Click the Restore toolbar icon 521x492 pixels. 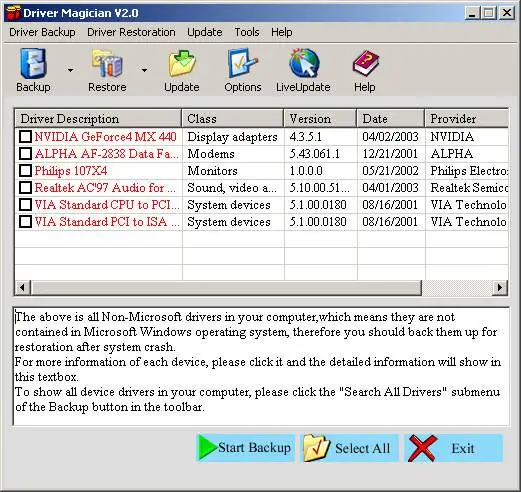pyautogui.click(x=107, y=63)
